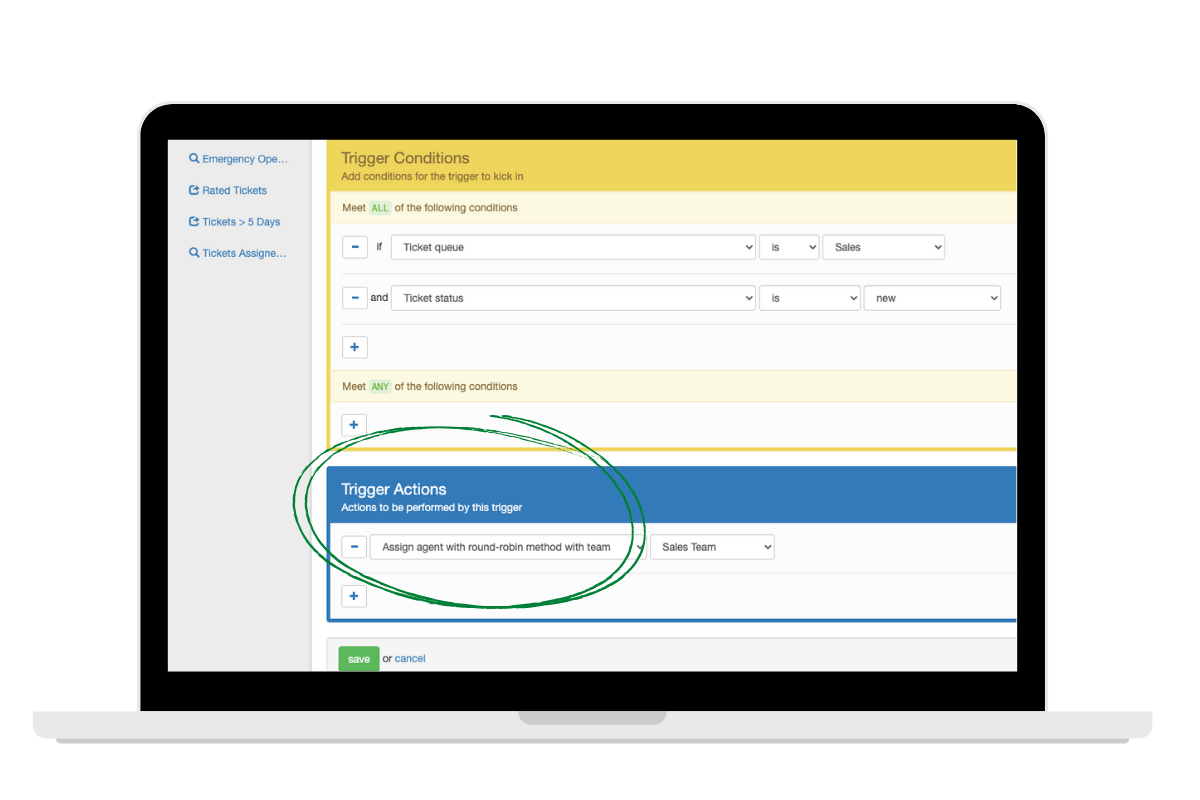The image size is (1200, 800).
Task: Remove the Ticket status condition with minus button
Action: [355, 298]
